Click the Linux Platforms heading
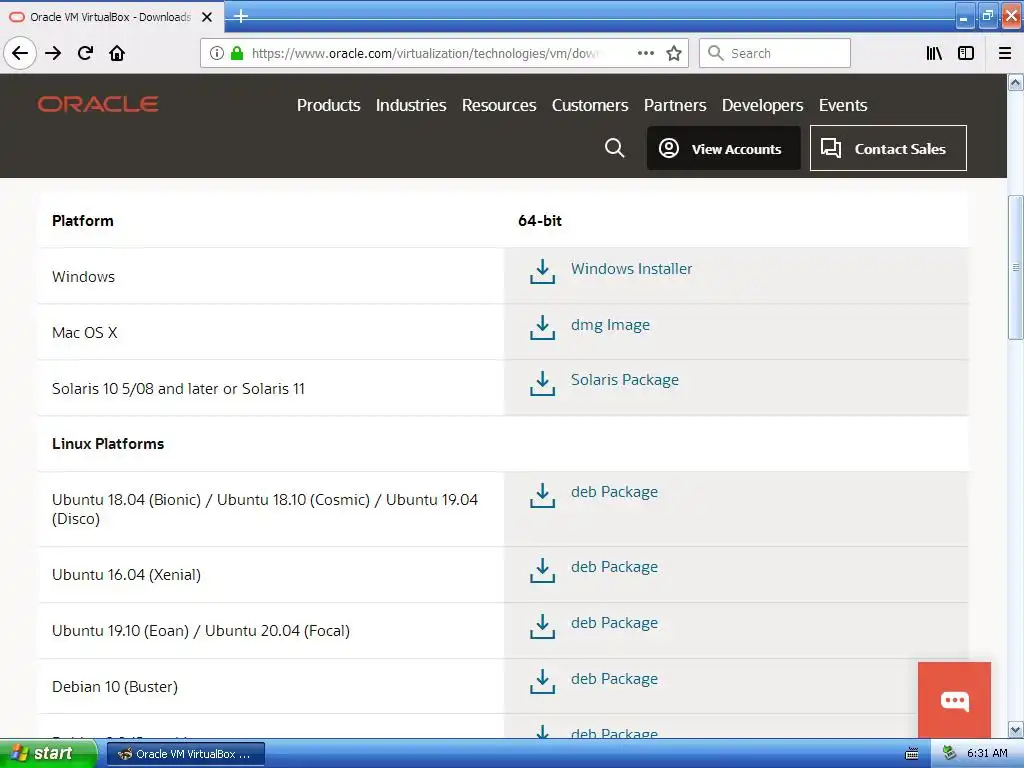 tap(108, 443)
